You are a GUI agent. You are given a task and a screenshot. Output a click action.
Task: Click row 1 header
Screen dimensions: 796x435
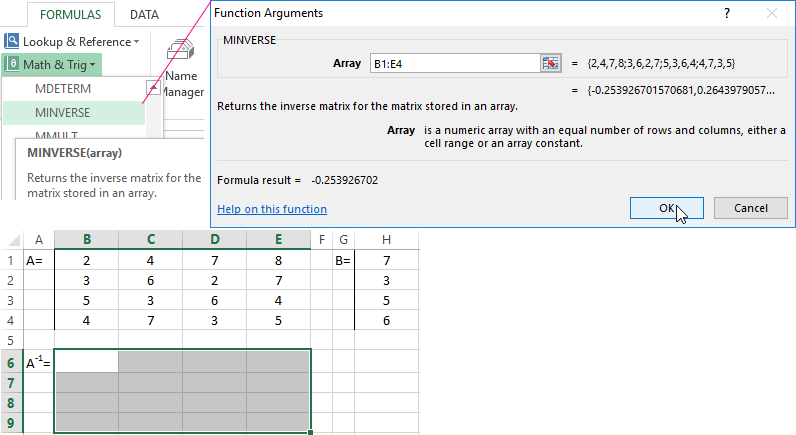pos(12,260)
